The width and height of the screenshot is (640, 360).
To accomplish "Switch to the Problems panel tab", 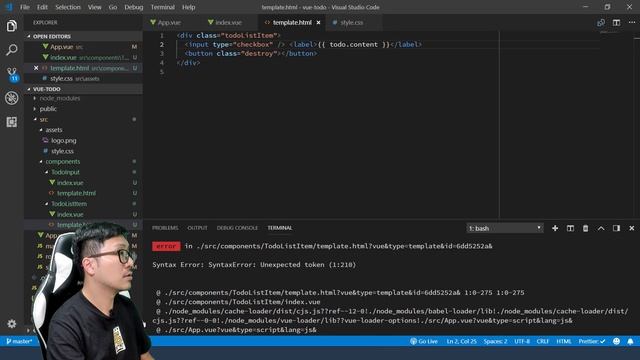I will click(x=165, y=228).
